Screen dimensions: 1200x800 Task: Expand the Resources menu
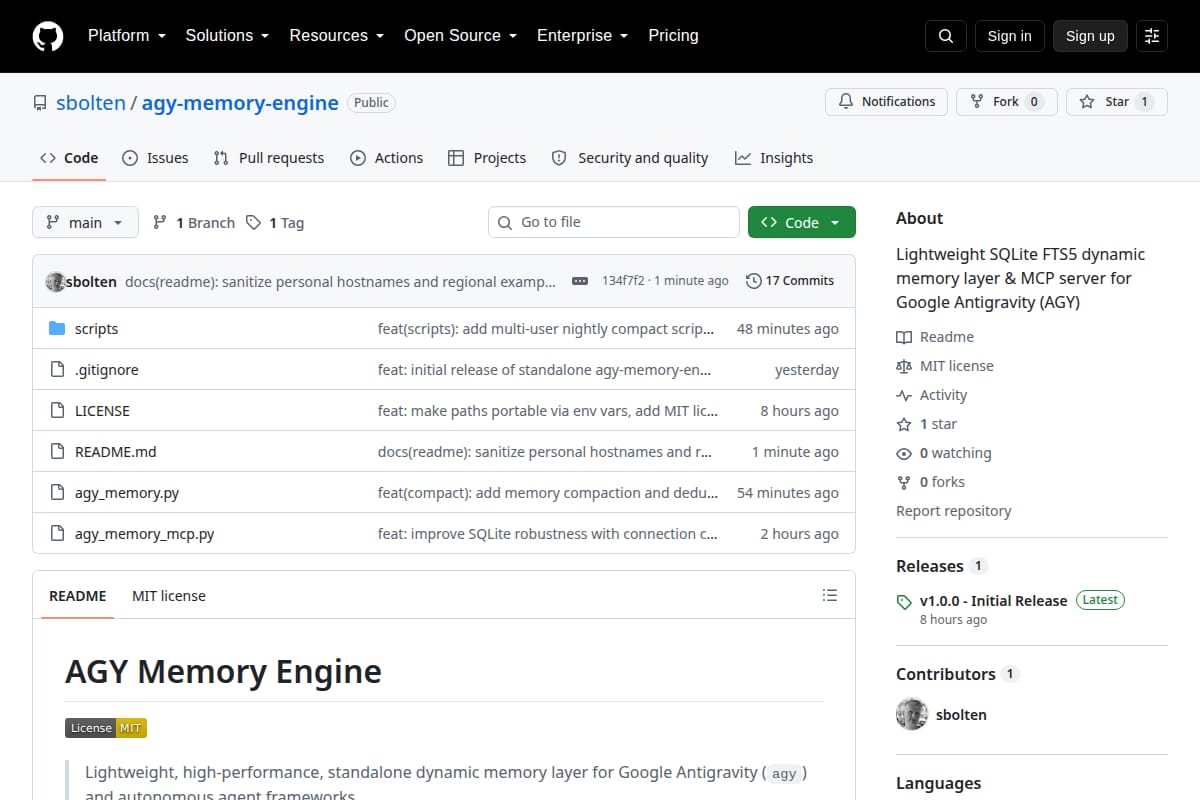click(x=337, y=36)
